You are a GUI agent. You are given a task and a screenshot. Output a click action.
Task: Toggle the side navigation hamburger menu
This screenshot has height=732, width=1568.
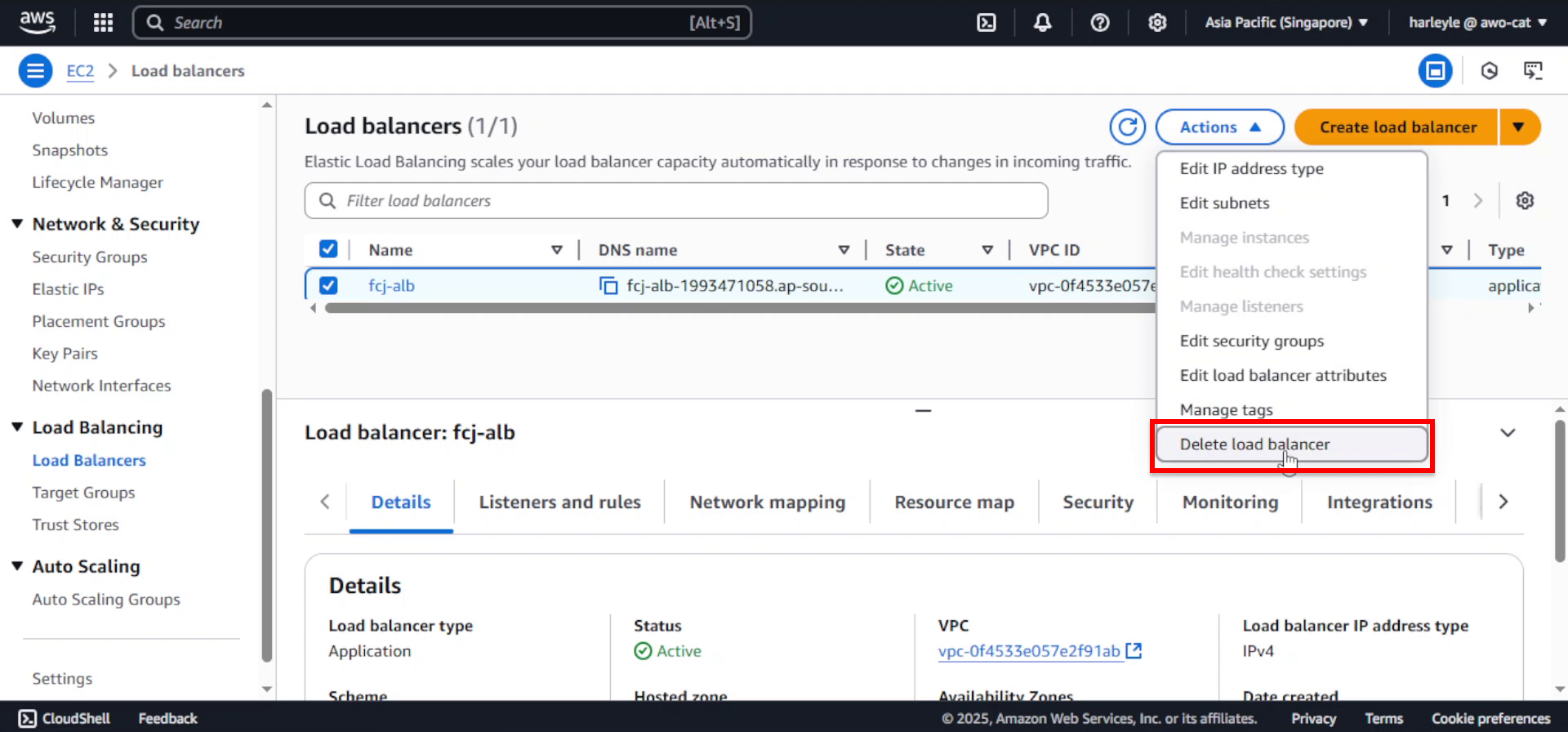pyautogui.click(x=35, y=71)
